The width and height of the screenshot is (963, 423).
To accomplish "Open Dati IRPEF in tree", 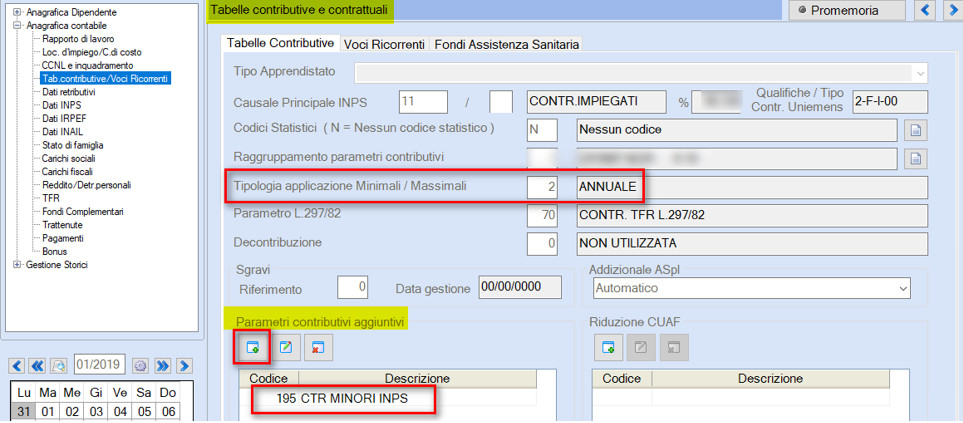I will click(64, 118).
